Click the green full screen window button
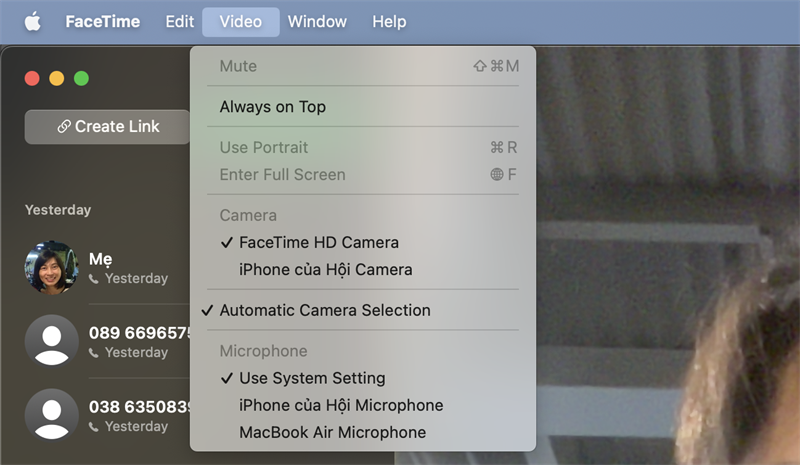Screen dimensions: 800x465 (81, 78)
